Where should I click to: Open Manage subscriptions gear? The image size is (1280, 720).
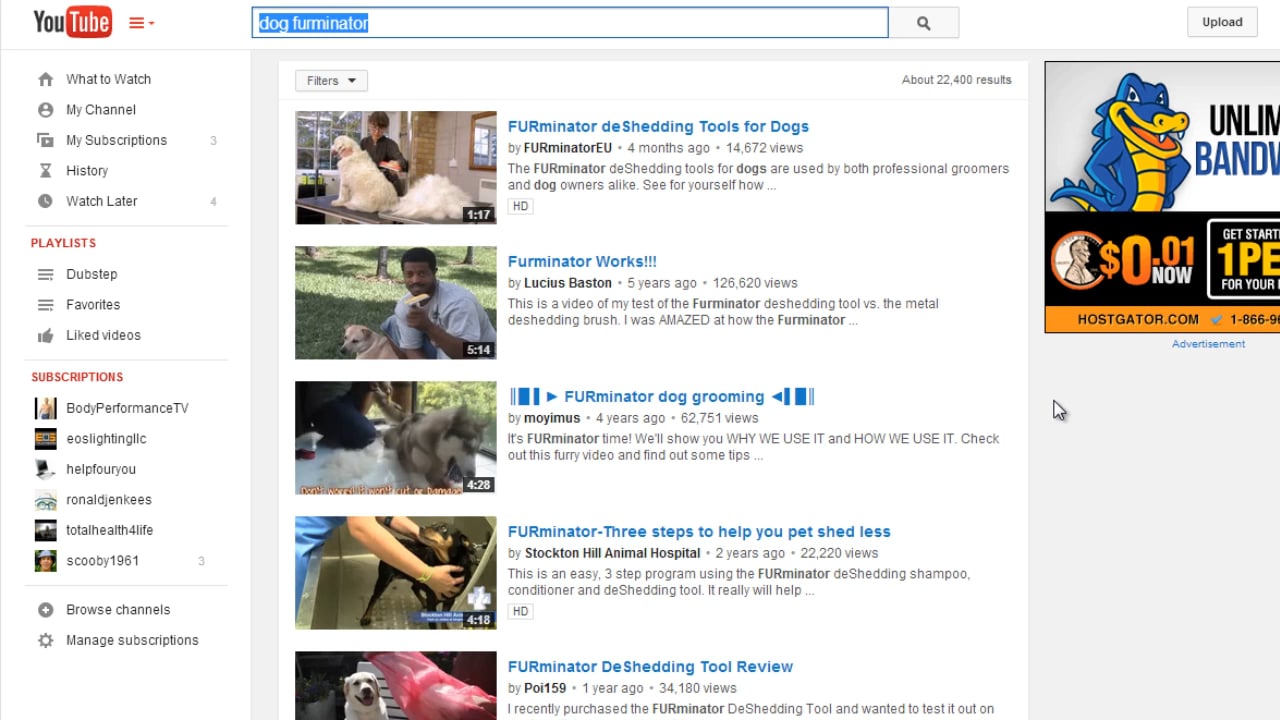[x=137, y=640]
